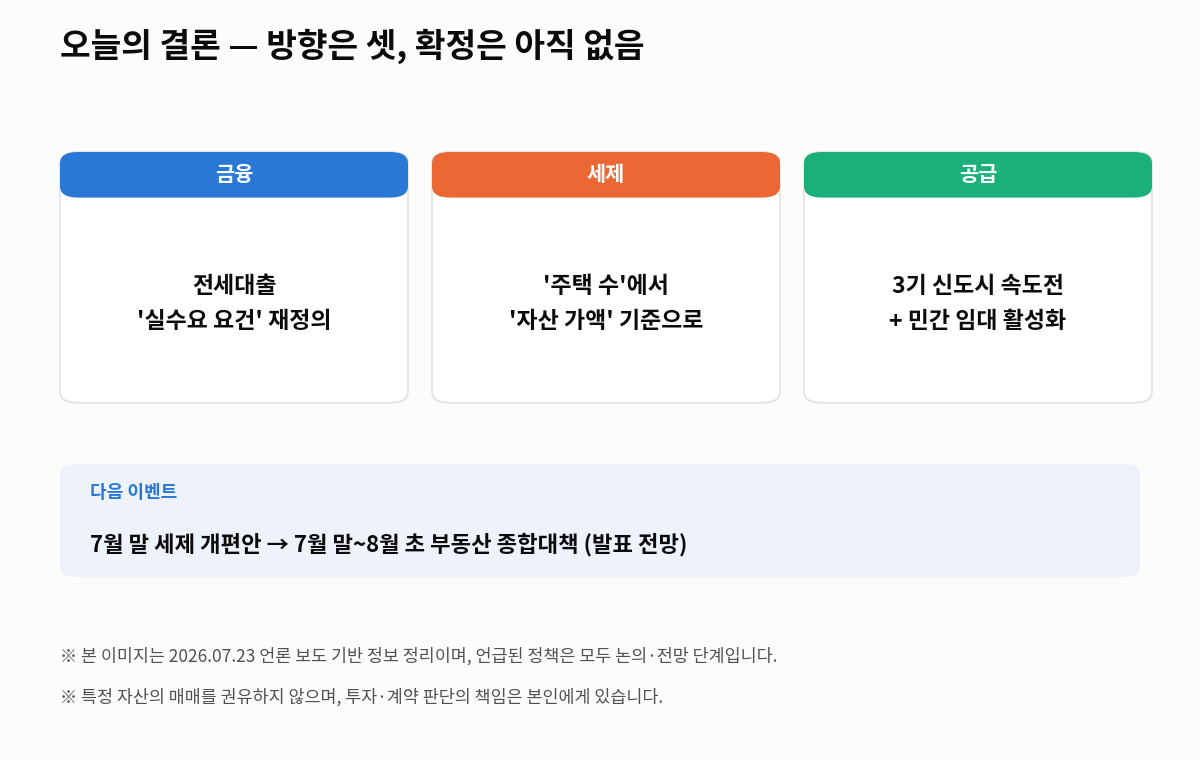The width and height of the screenshot is (1200, 760).
Task: Click the blue 금융 card header
Action: 234,175
